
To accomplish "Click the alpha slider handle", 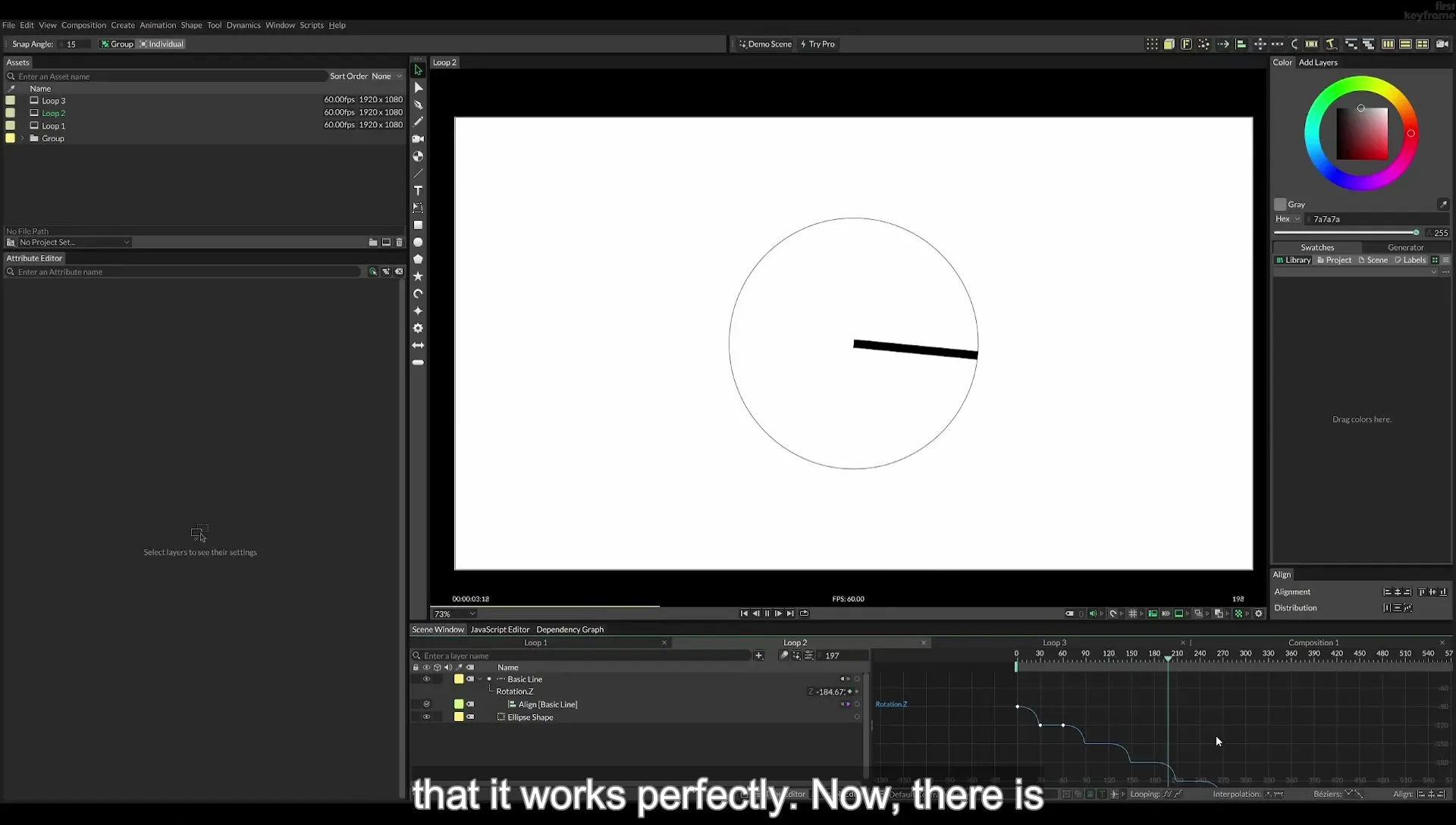I will [x=1416, y=233].
